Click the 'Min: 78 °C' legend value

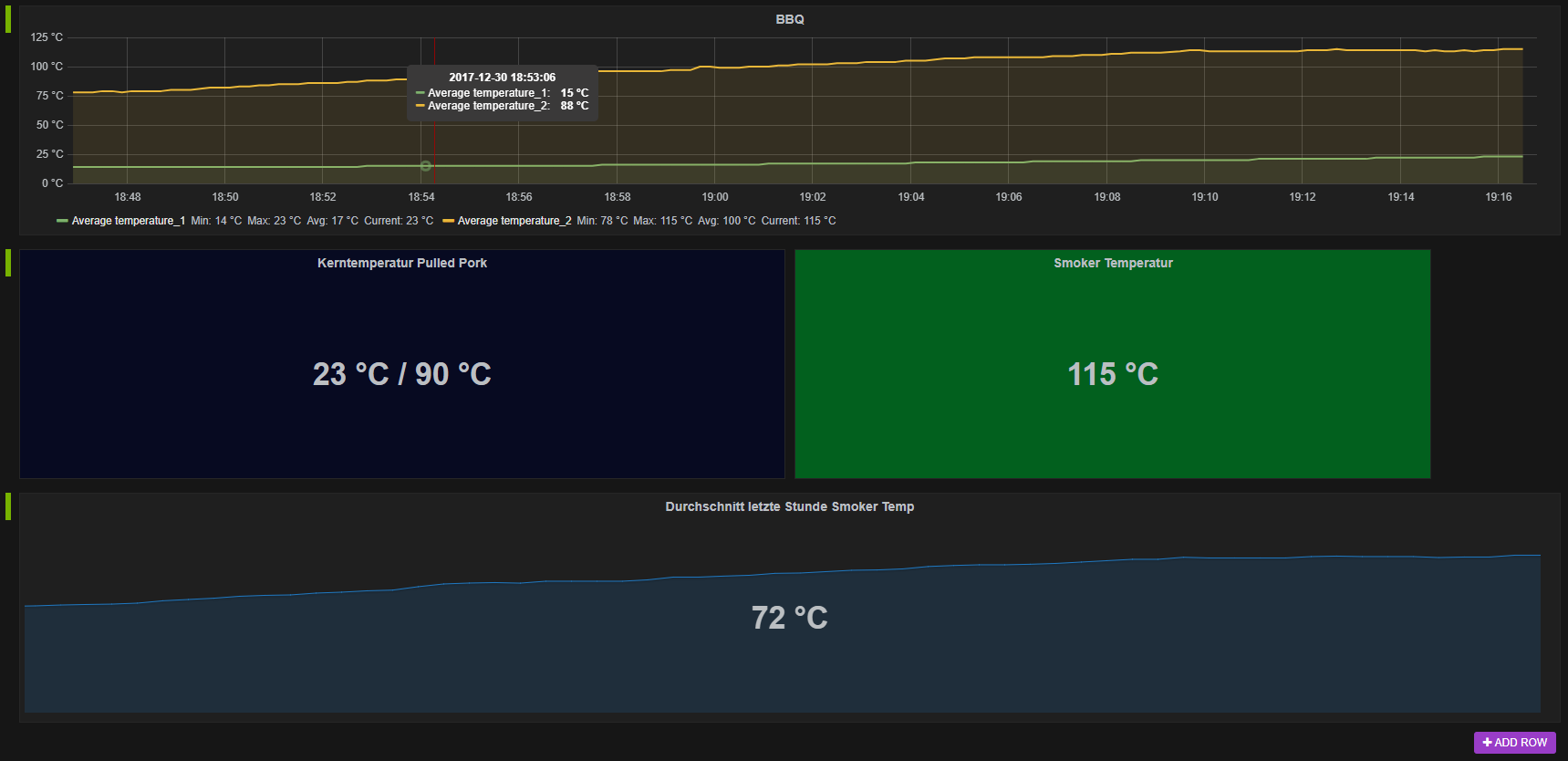coord(602,221)
